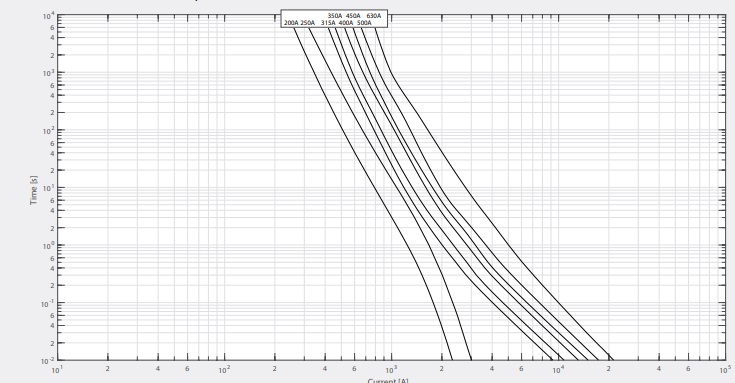Select the 10^3 tick label on Current axis
This screenshot has width=735, height=383.
click(391, 370)
